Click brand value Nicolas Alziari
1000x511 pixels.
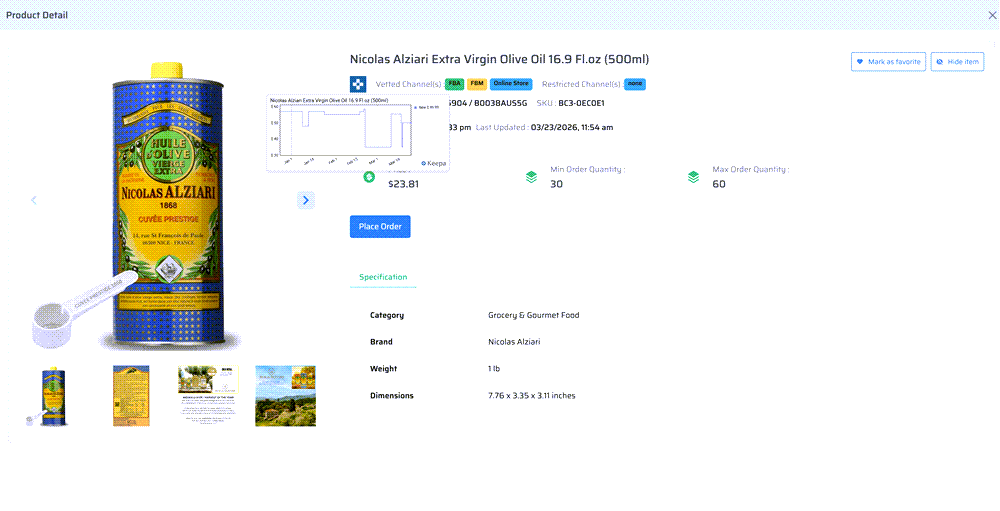pos(514,342)
